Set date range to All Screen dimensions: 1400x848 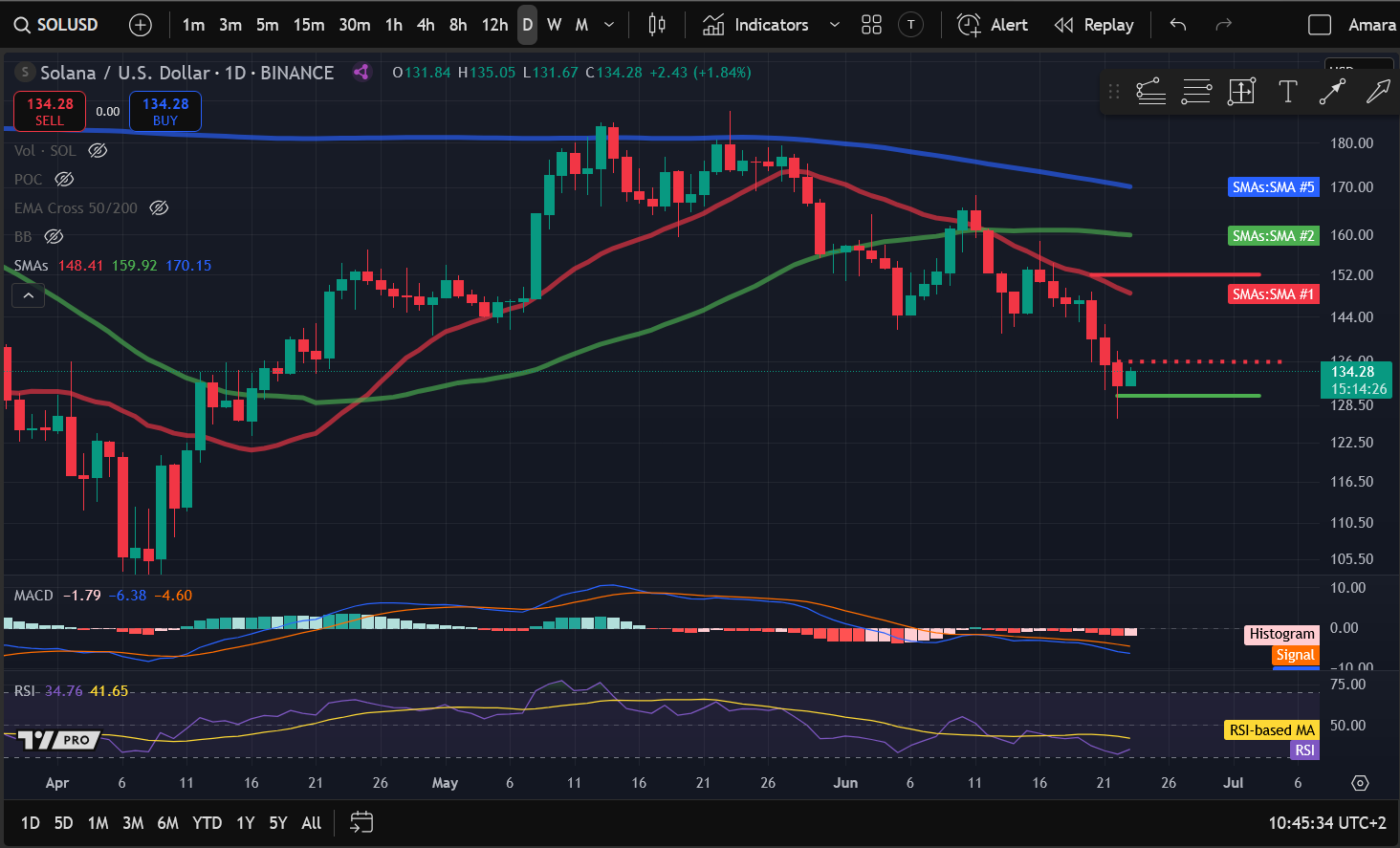pyautogui.click(x=312, y=822)
